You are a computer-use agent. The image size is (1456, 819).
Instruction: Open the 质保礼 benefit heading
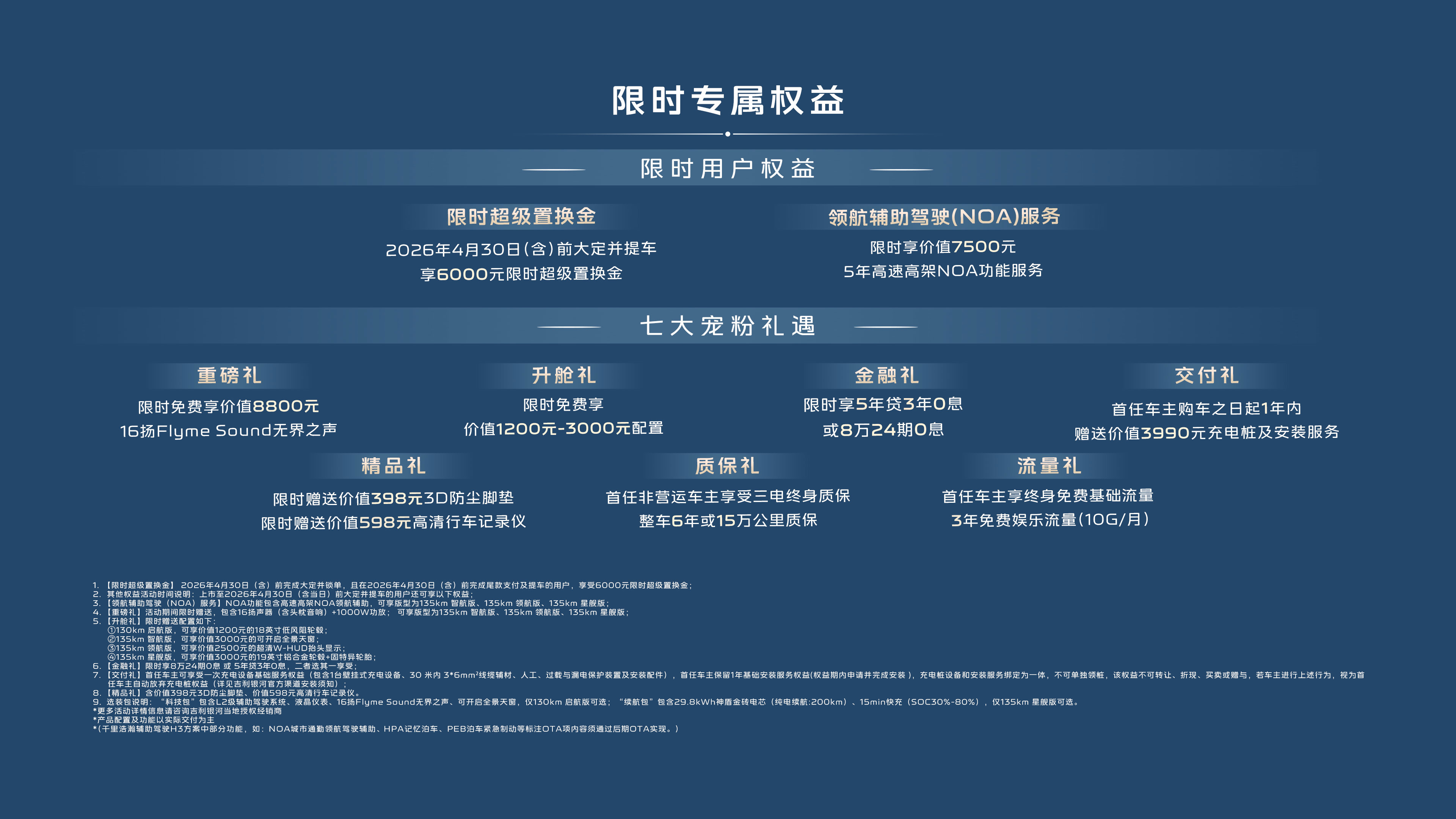click(727, 466)
